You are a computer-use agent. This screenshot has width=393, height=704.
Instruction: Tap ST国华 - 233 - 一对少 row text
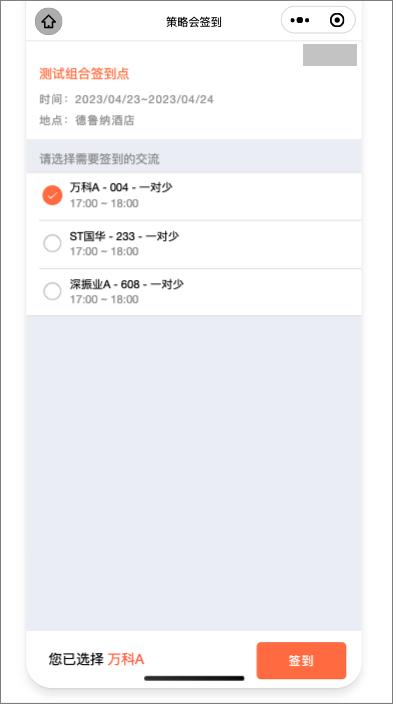(x=124, y=236)
